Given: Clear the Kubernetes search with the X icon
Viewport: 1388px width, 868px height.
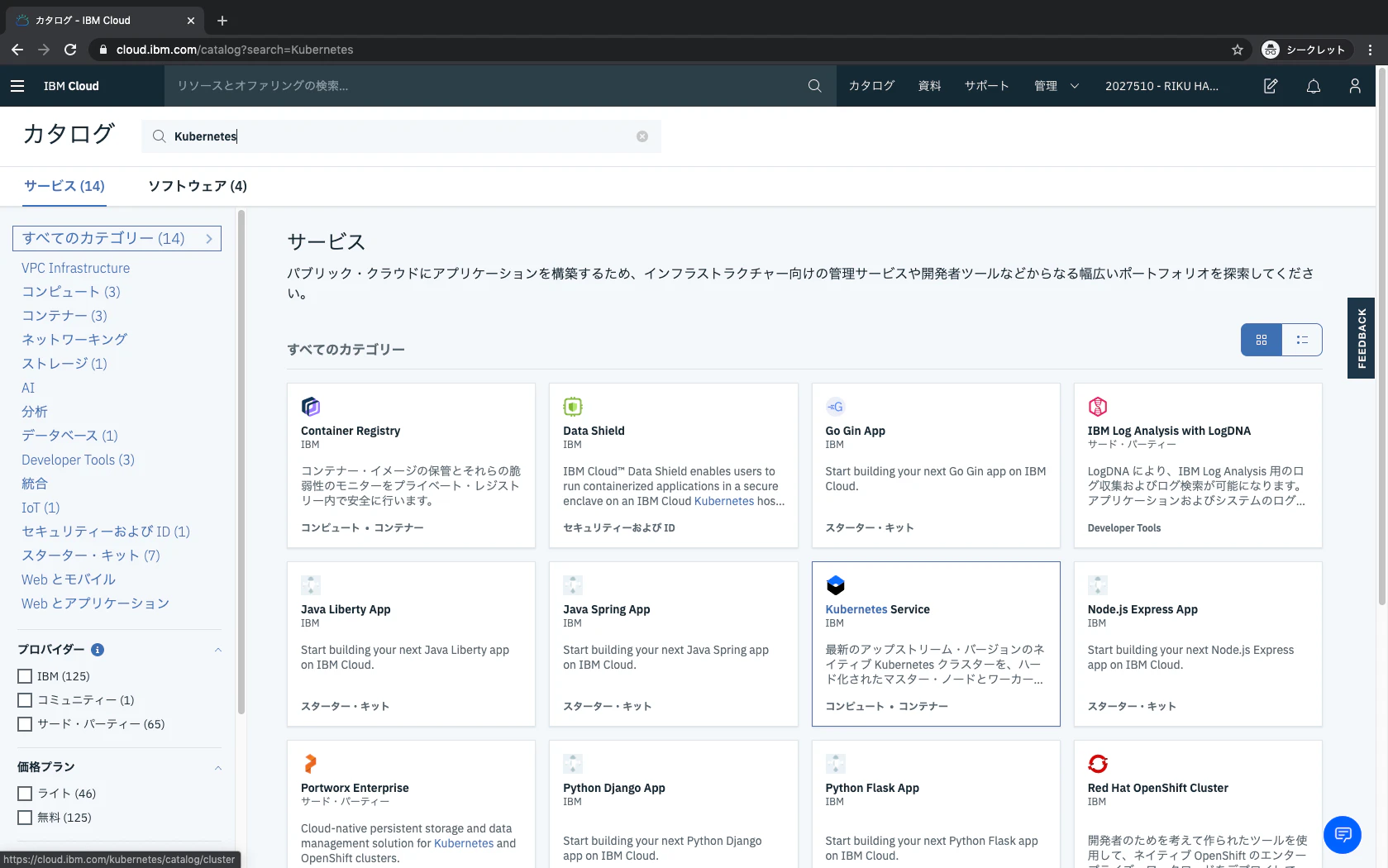Looking at the screenshot, I should (642, 136).
